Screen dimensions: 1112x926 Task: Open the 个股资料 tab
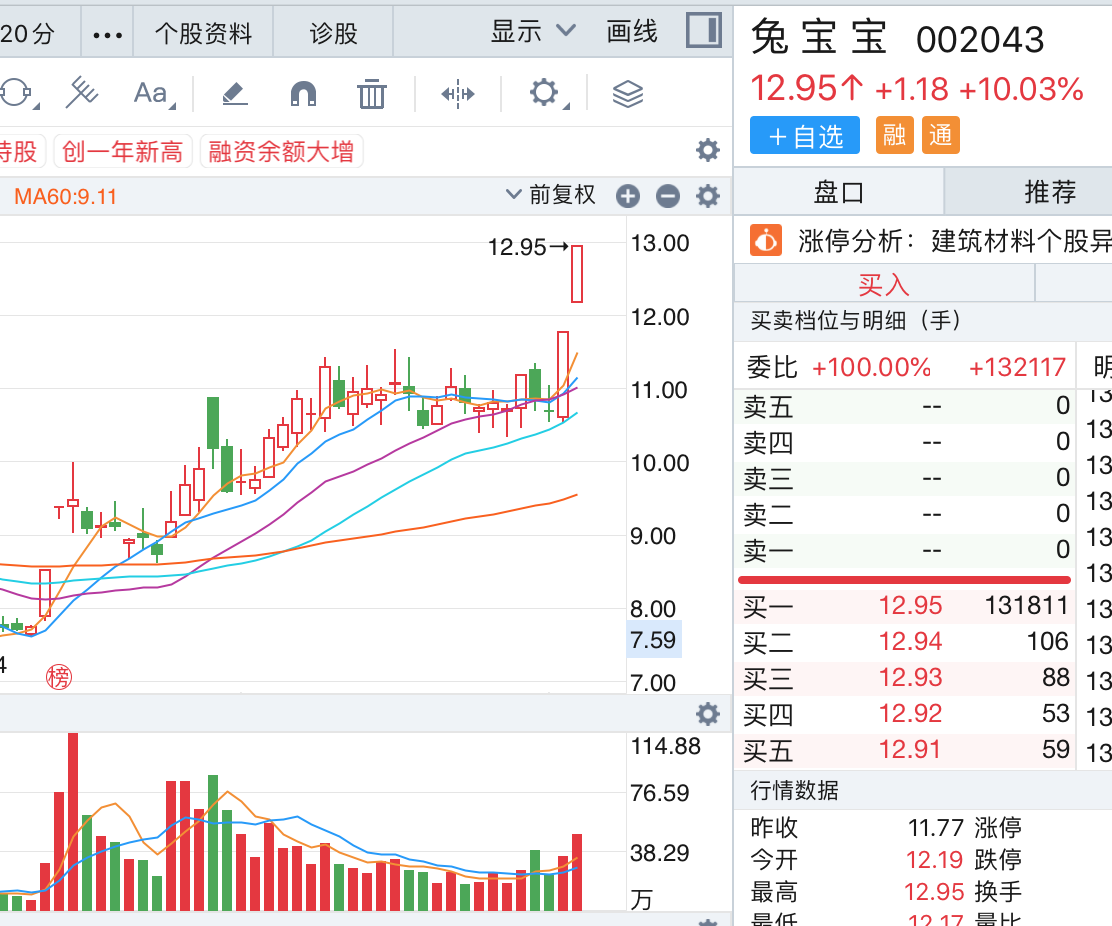203,34
